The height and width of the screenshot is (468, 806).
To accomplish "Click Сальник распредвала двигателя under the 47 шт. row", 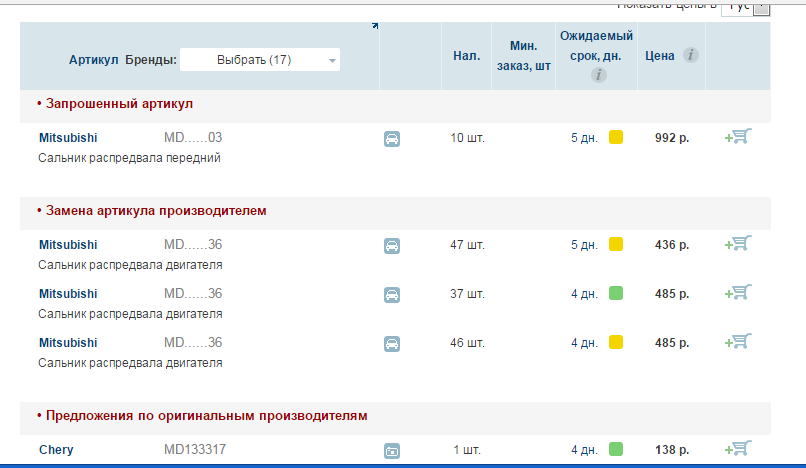I will tap(130, 265).
